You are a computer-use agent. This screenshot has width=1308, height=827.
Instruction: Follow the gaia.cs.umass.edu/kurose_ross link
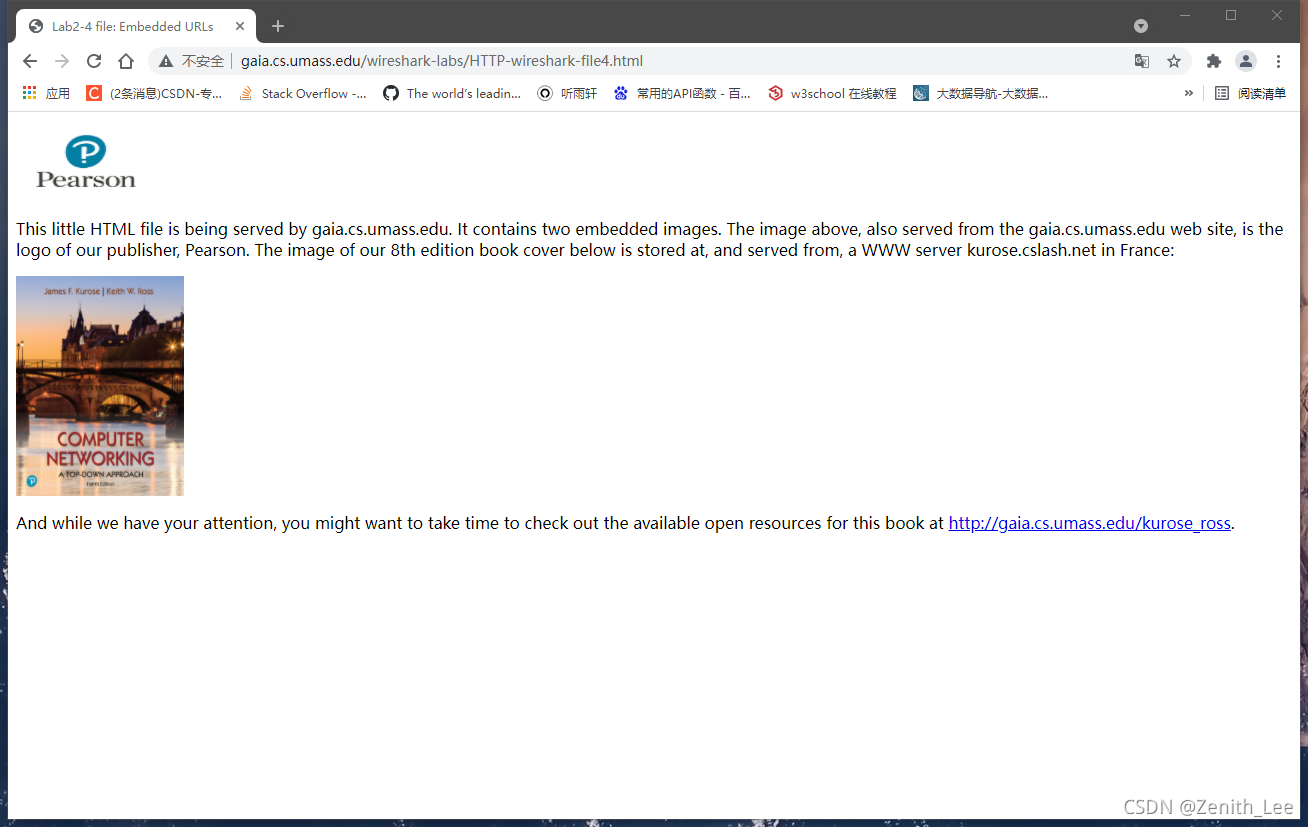[x=1089, y=523]
